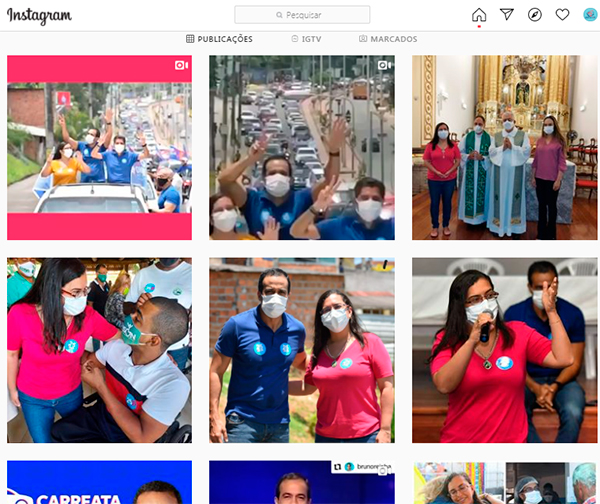Open the Home feed icon

tap(479, 15)
